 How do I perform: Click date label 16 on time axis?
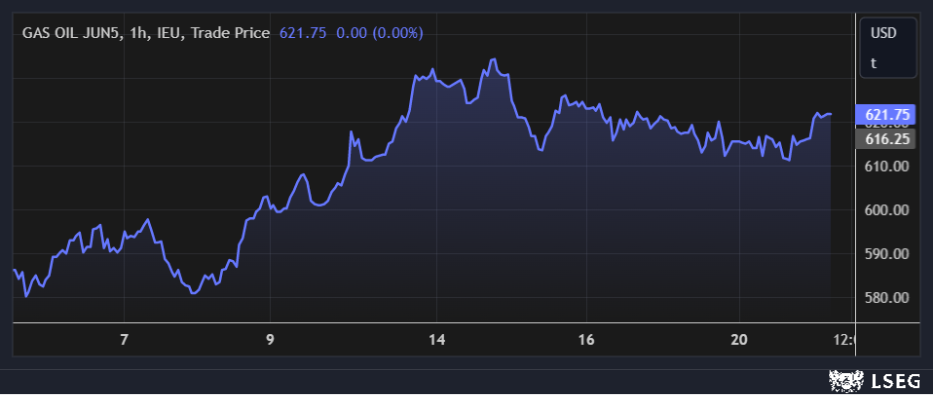[586, 340]
